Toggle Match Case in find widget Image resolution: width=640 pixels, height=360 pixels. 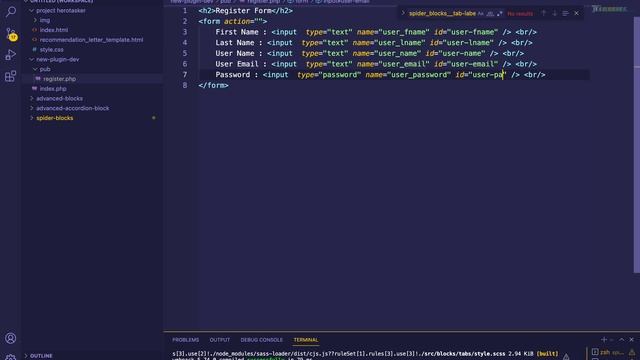(x=481, y=13)
